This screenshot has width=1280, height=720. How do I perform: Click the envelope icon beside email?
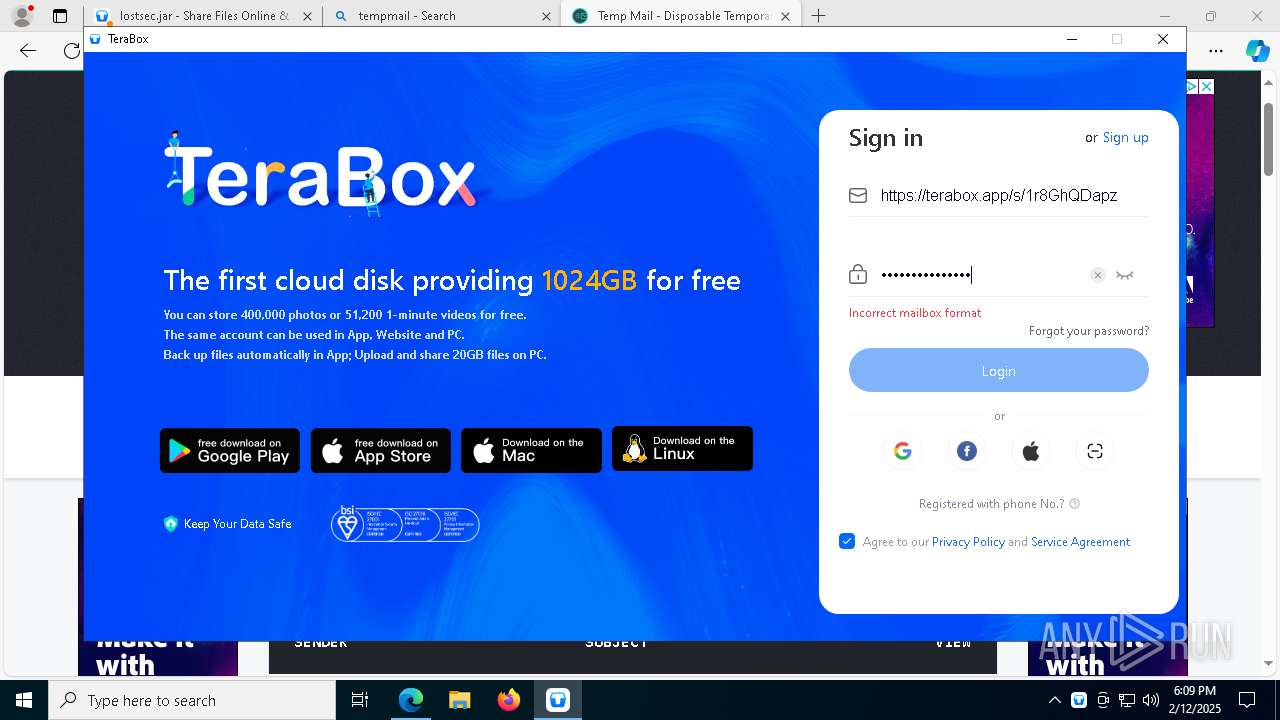point(858,196)
